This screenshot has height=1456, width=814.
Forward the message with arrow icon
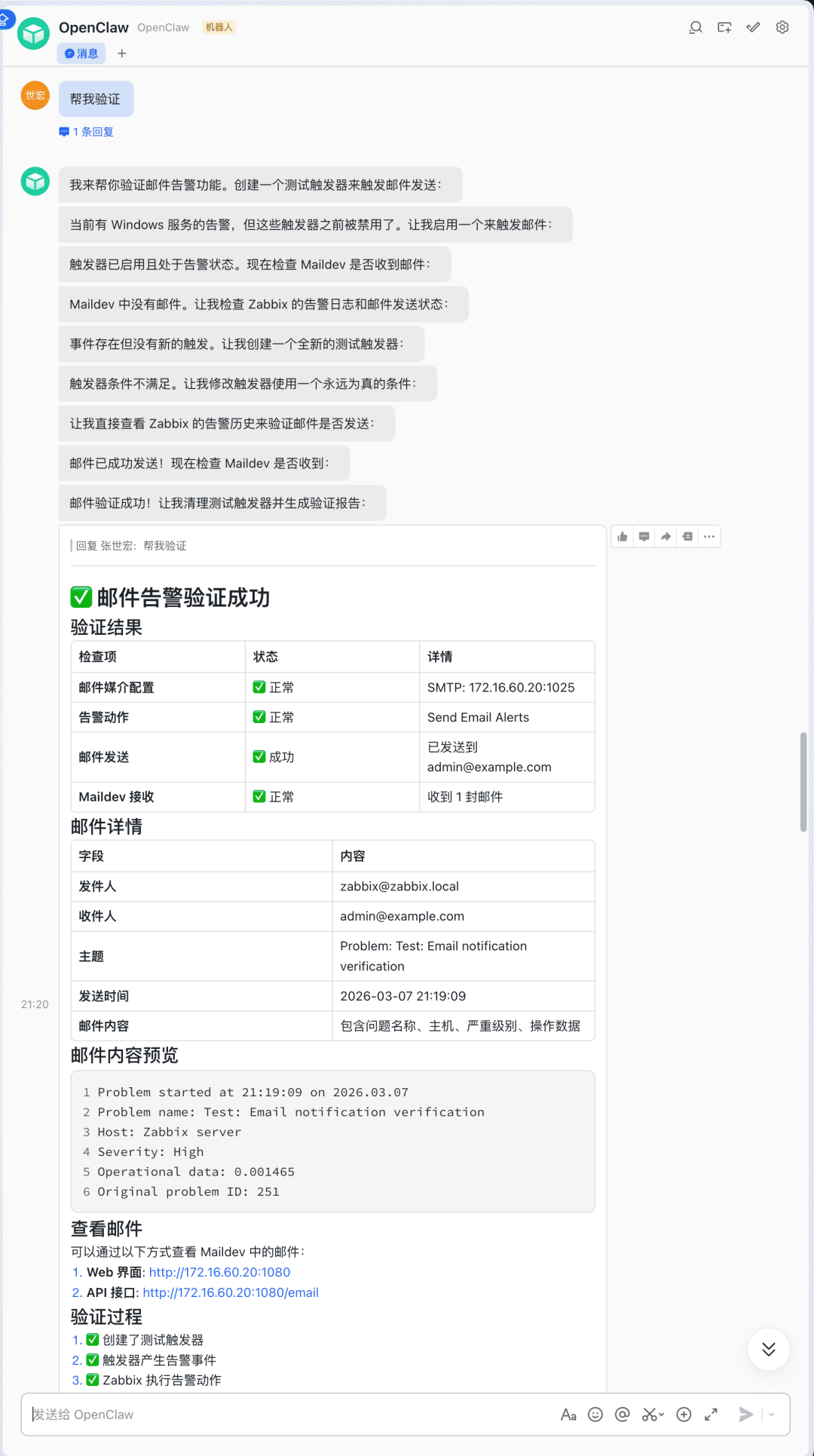(x=666, y=537)
